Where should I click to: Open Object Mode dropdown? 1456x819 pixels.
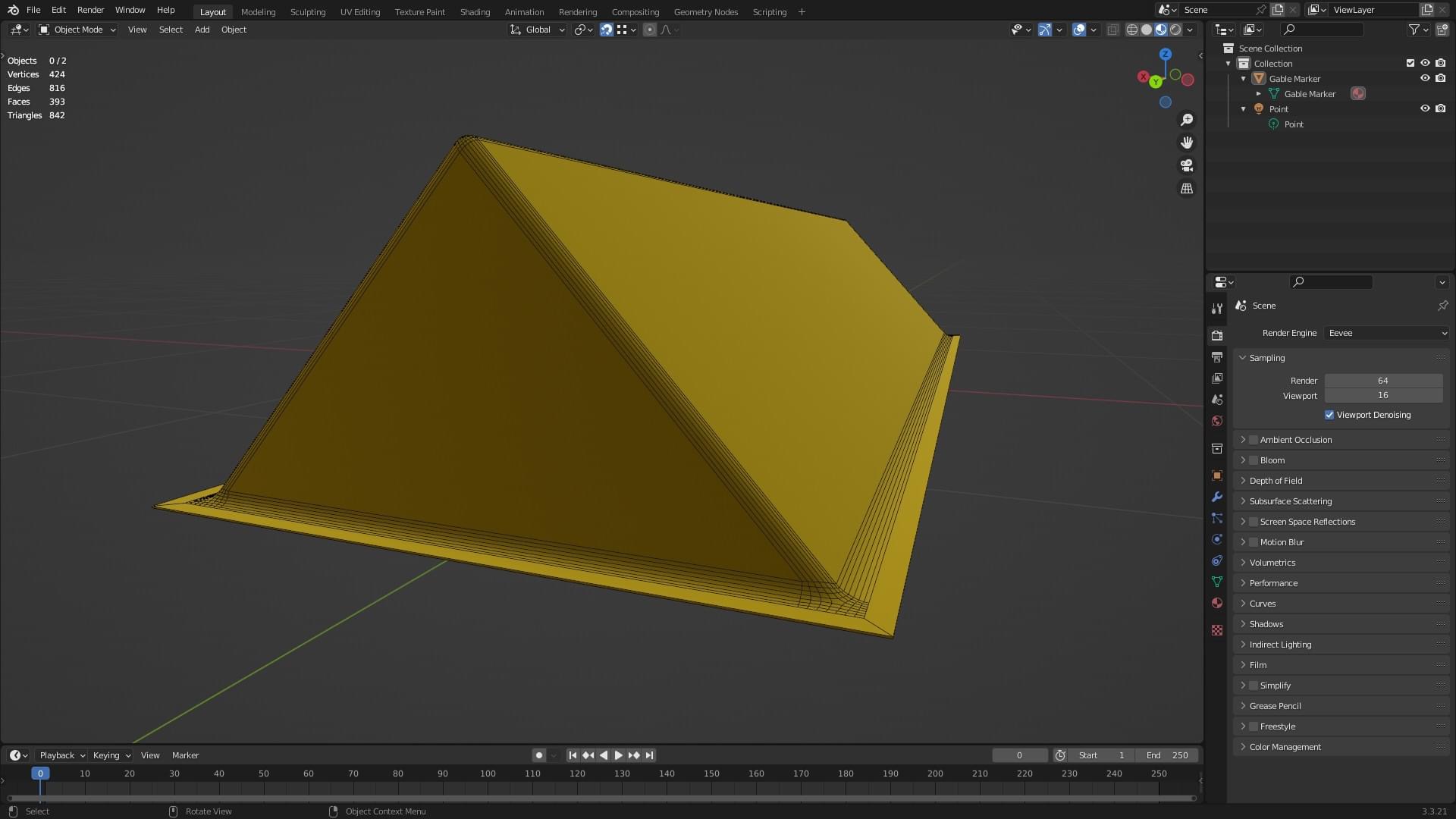pyautogui.click(x=77, y=30)
